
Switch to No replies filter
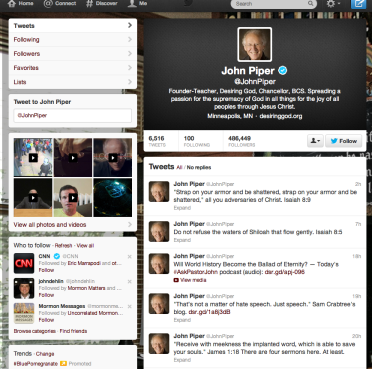[199, 167]
